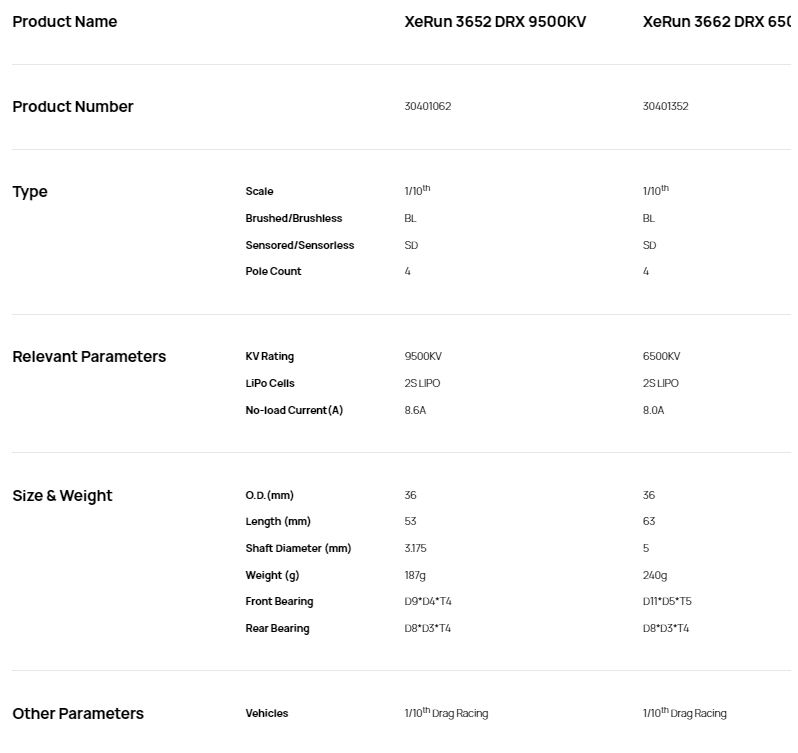Select product number 30401062
The height and width of the screenshot is (753, 798).
coord(428,107)
